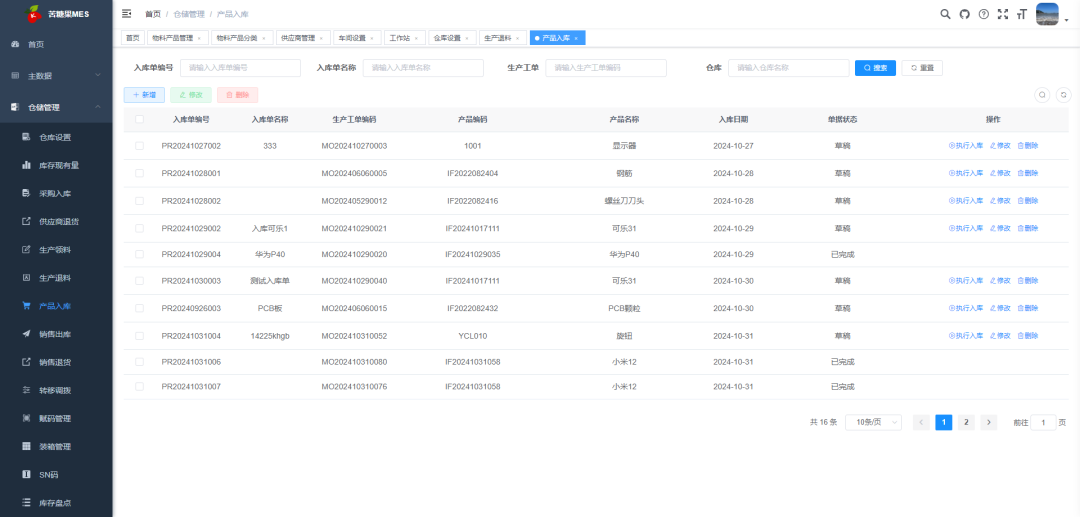Image resolution: width=1080 pixels, height=517 pixels.
Task: Tick the checkbox for row PR20241029004
Action: click(x=139, y=254)
